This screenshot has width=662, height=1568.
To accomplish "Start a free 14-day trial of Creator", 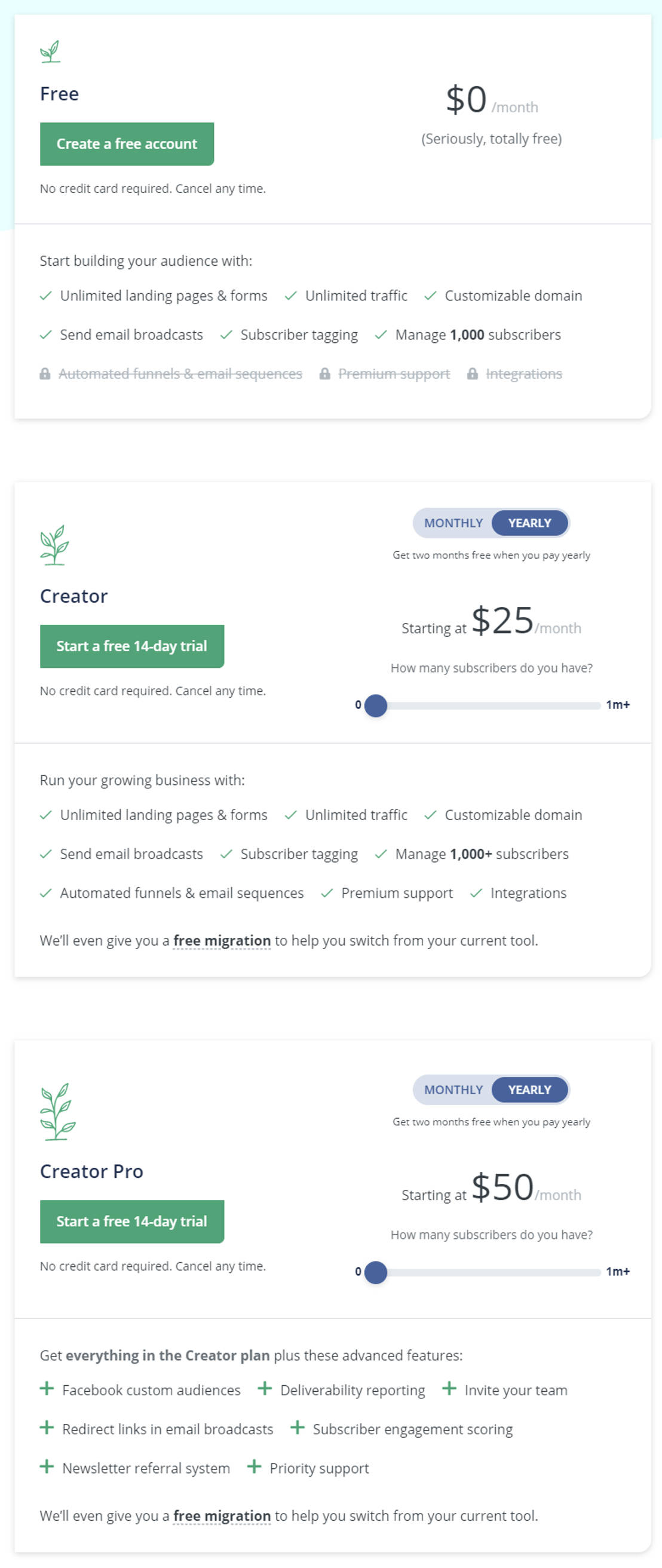I will (x=131, y=646).
